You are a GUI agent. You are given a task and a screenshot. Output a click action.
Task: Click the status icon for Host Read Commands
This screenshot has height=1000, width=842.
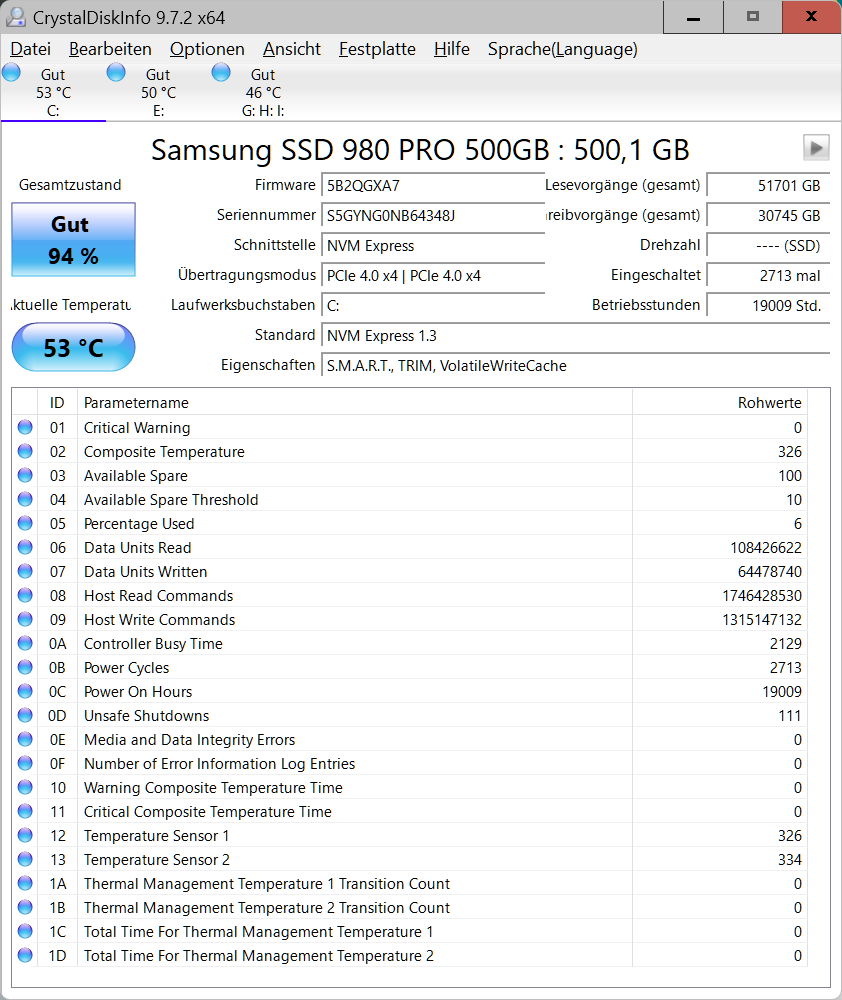pos(25,596)
